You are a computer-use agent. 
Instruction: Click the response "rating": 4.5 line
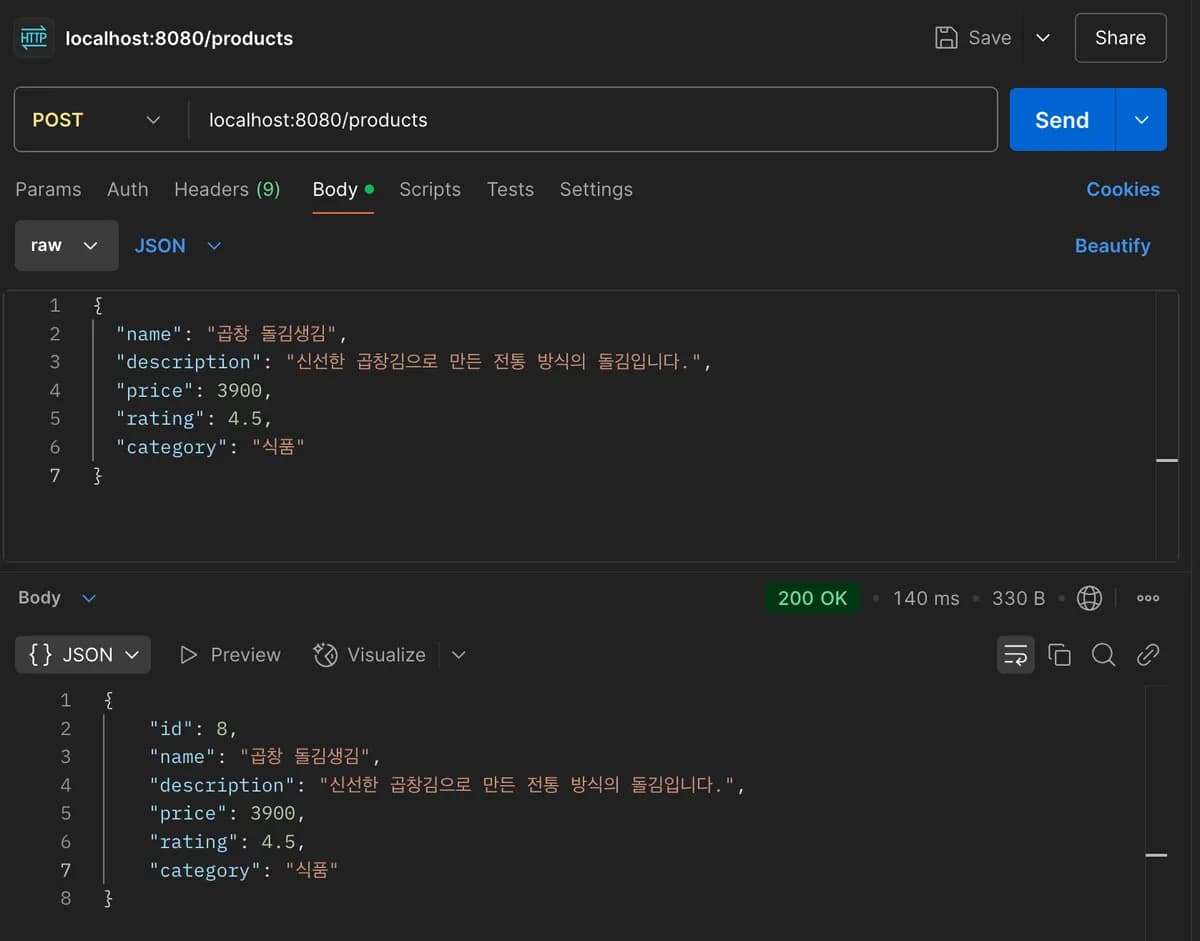tap(227, 842)
